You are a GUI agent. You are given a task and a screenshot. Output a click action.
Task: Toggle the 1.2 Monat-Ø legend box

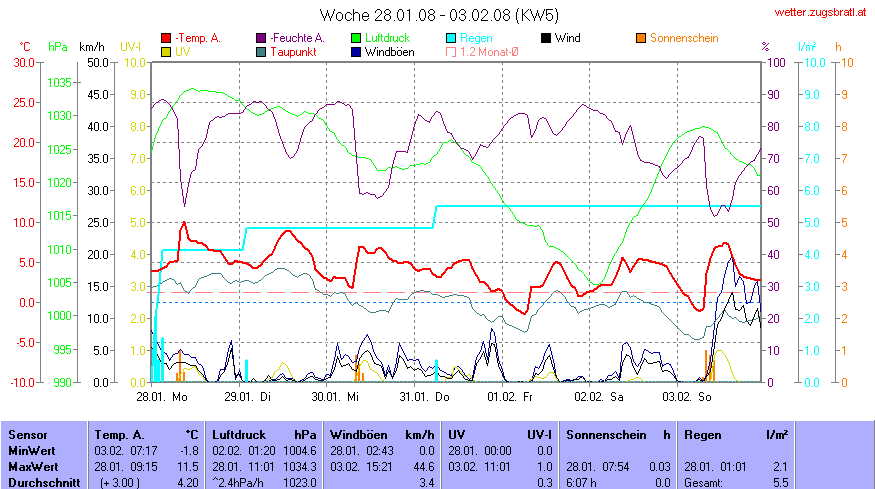click(452, 51)
